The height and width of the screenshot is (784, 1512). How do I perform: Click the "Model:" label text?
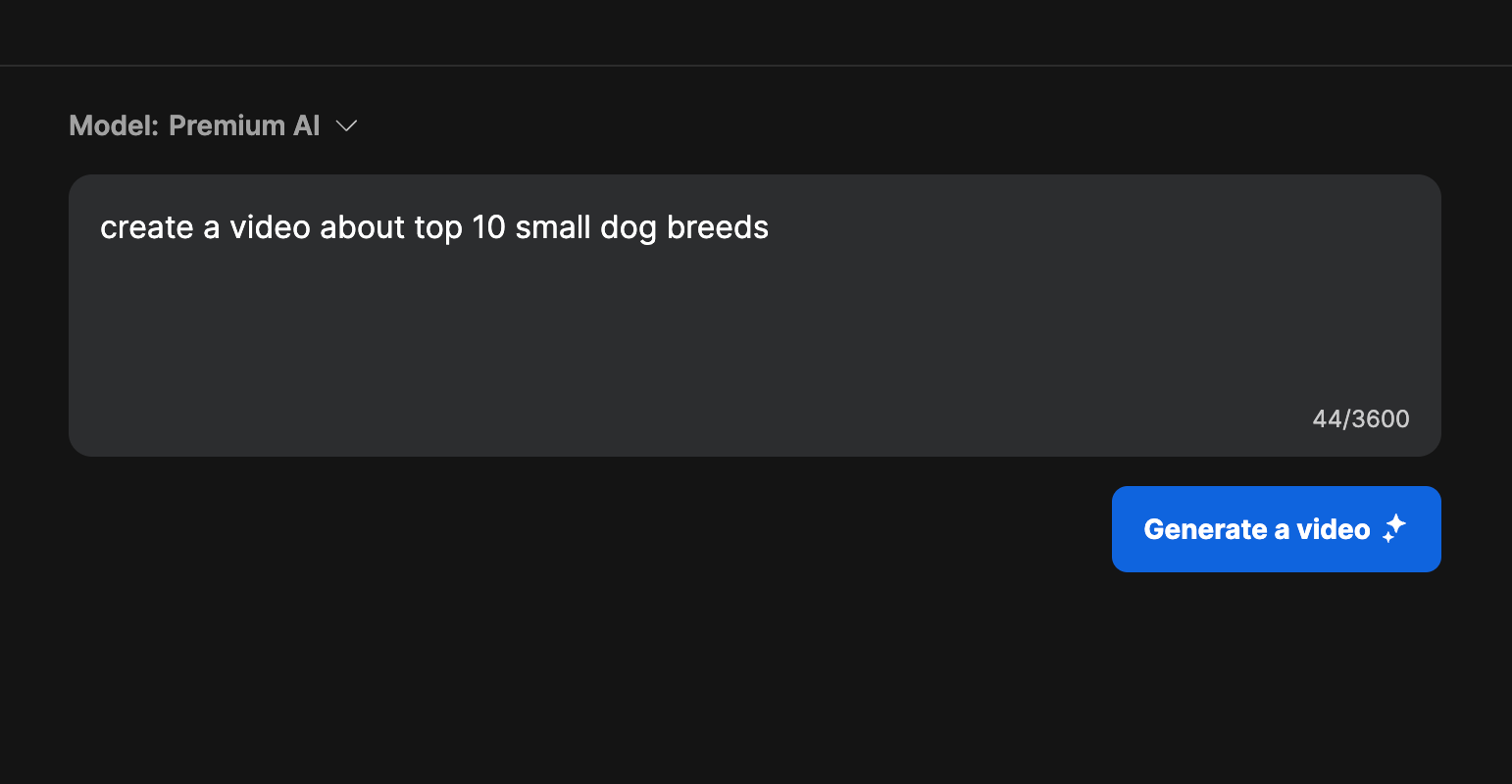coord(113,126)
